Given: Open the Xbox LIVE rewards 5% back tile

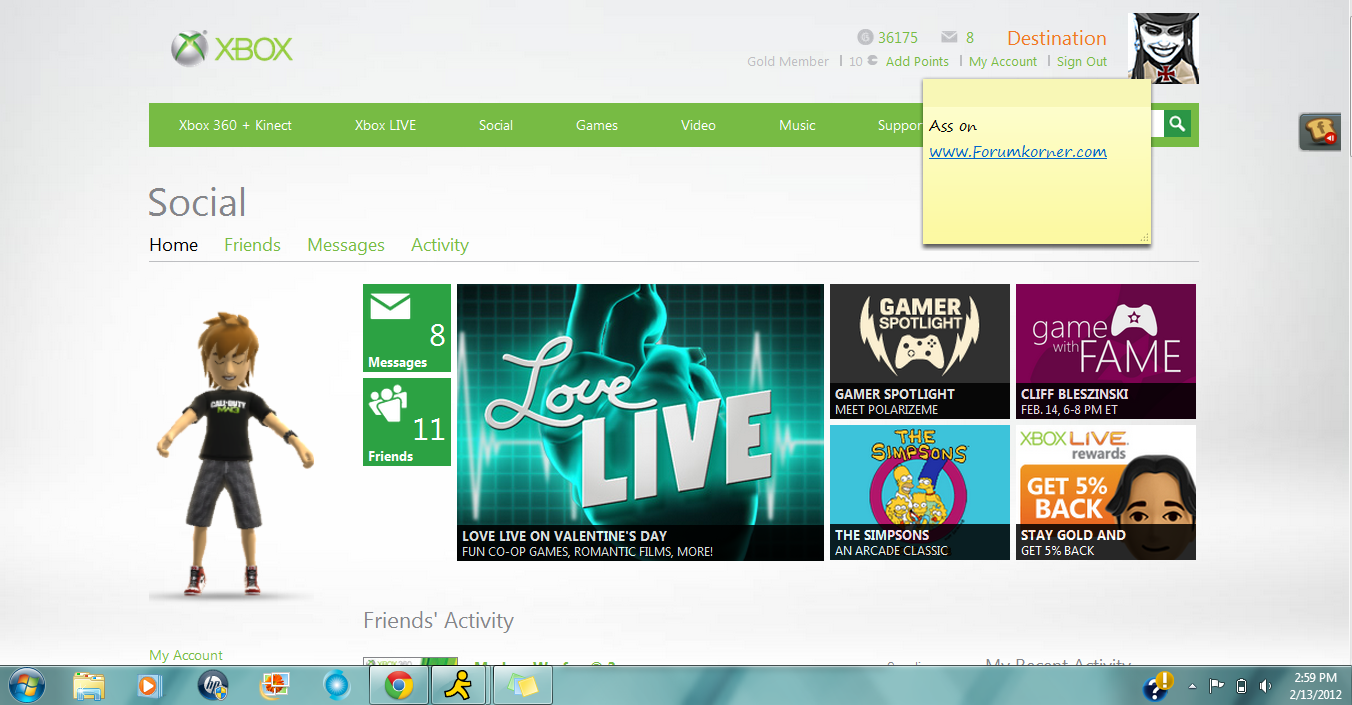Looking at the screenshot, I should pyautogui.click(x=1106, y=492).
